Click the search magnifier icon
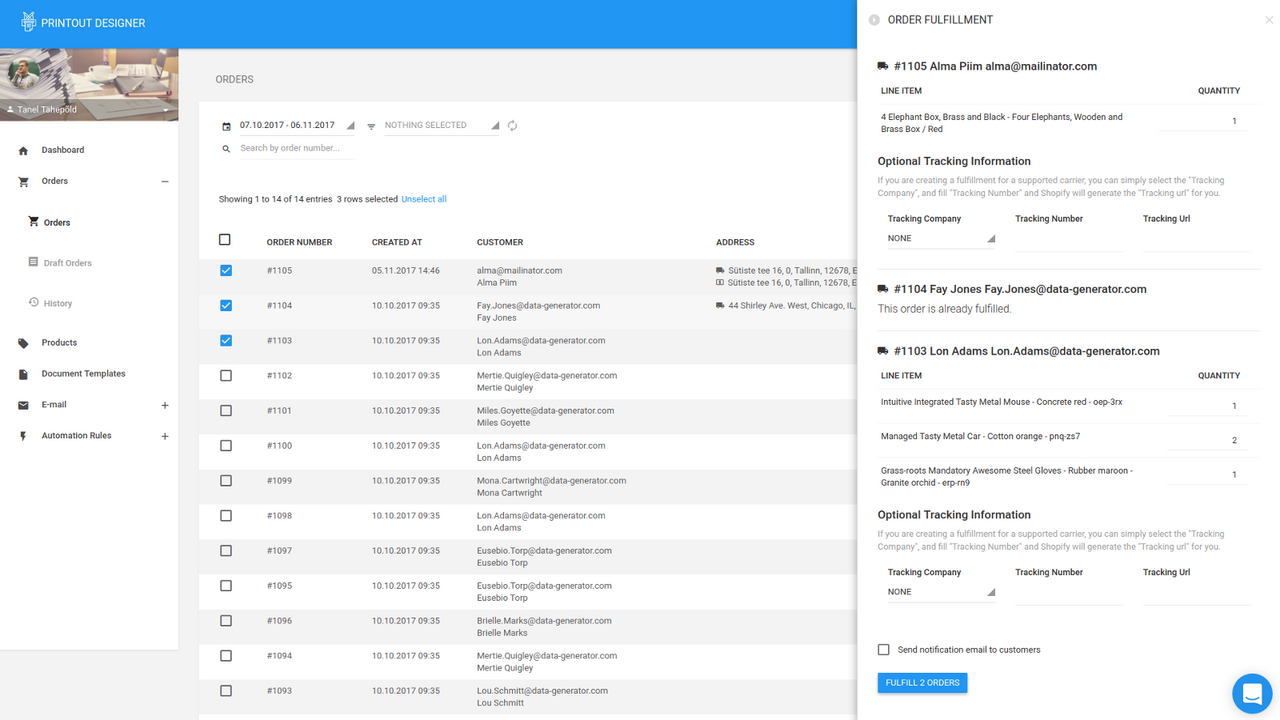This screenshot has height=720, width=1280. pyautogui.click(x=226, y=149)
